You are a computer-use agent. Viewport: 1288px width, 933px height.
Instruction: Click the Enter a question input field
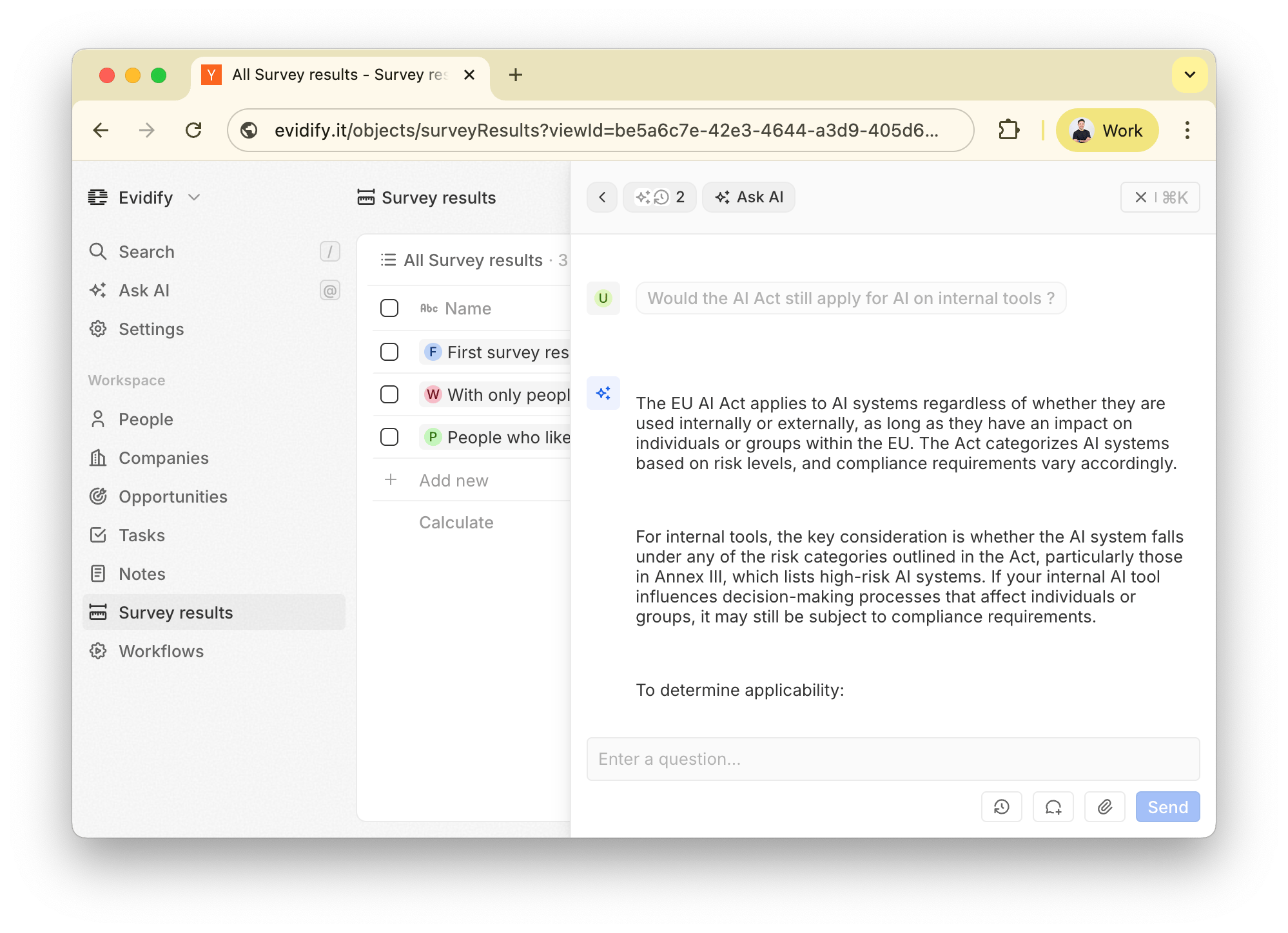(893, 759)
